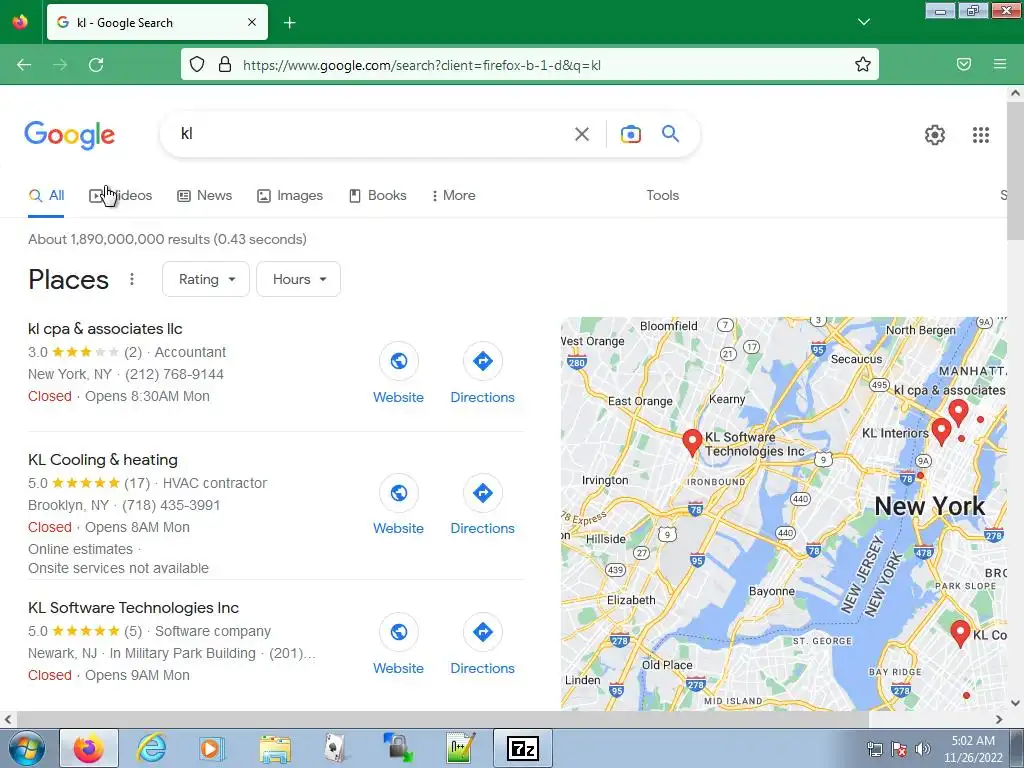
Task: Open 7-Zip from the taskbar
Action: [522, 748]
